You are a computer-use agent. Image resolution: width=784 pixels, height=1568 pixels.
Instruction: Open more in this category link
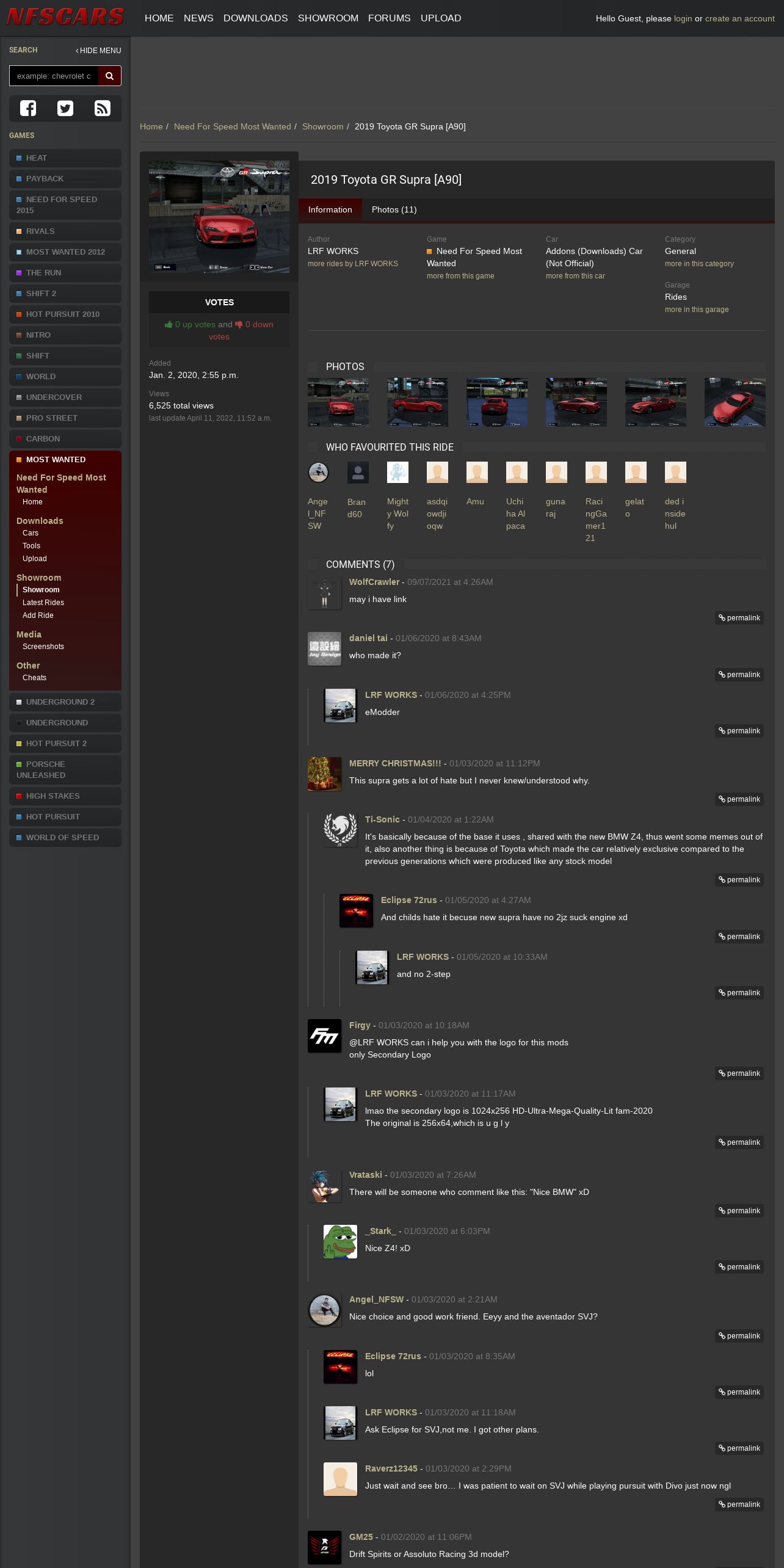(700, 264)
